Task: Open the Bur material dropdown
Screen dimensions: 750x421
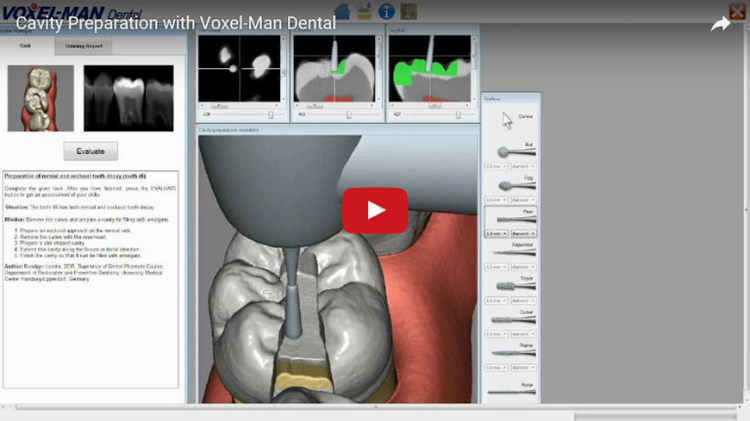Action: tap(523, 166)
